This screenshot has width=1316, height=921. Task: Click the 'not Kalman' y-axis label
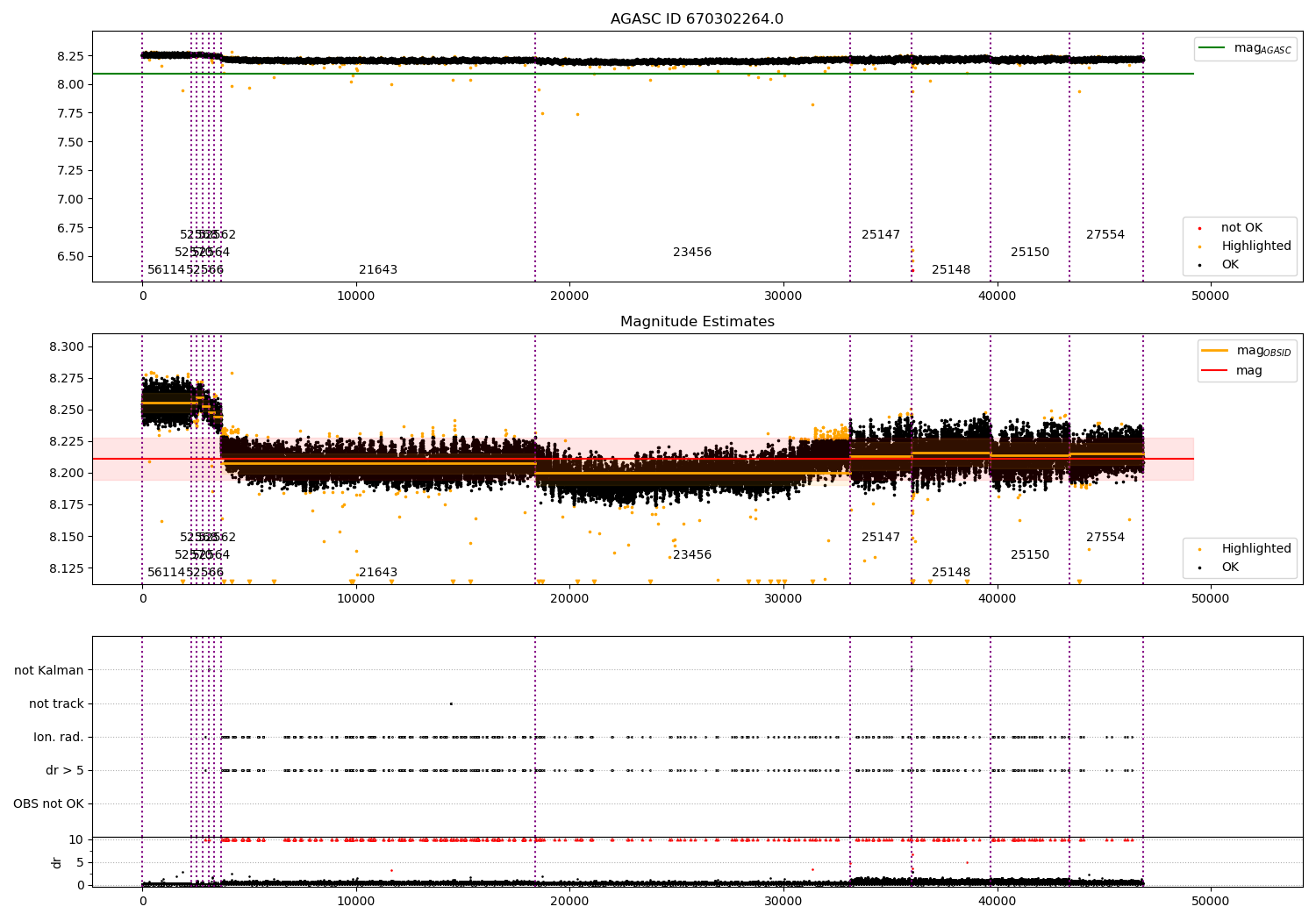pyautogui.click(x=49, y=670)
